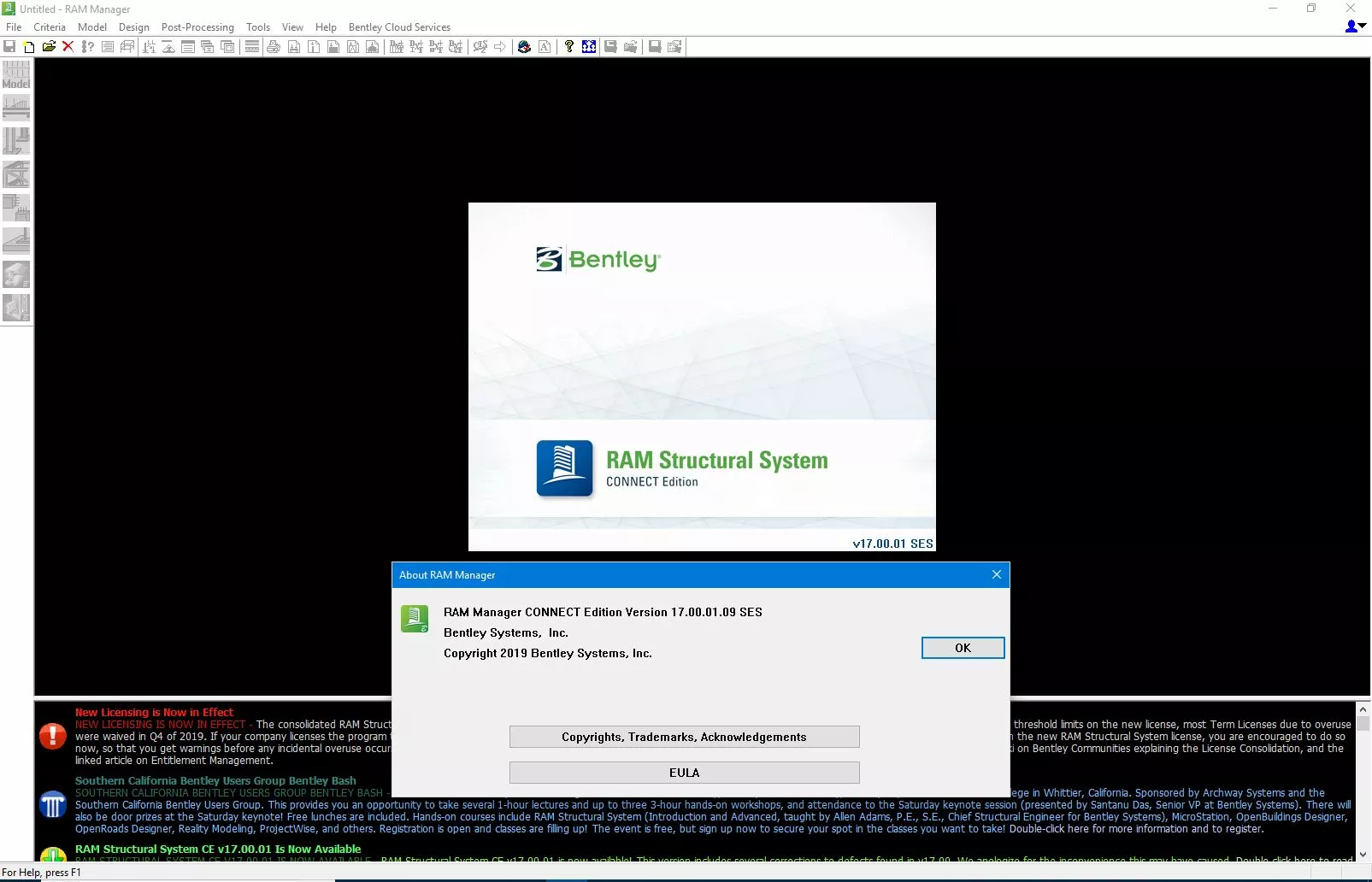
Task: Launch the RAM Steel Beam module icon
Action: (16, 108)
